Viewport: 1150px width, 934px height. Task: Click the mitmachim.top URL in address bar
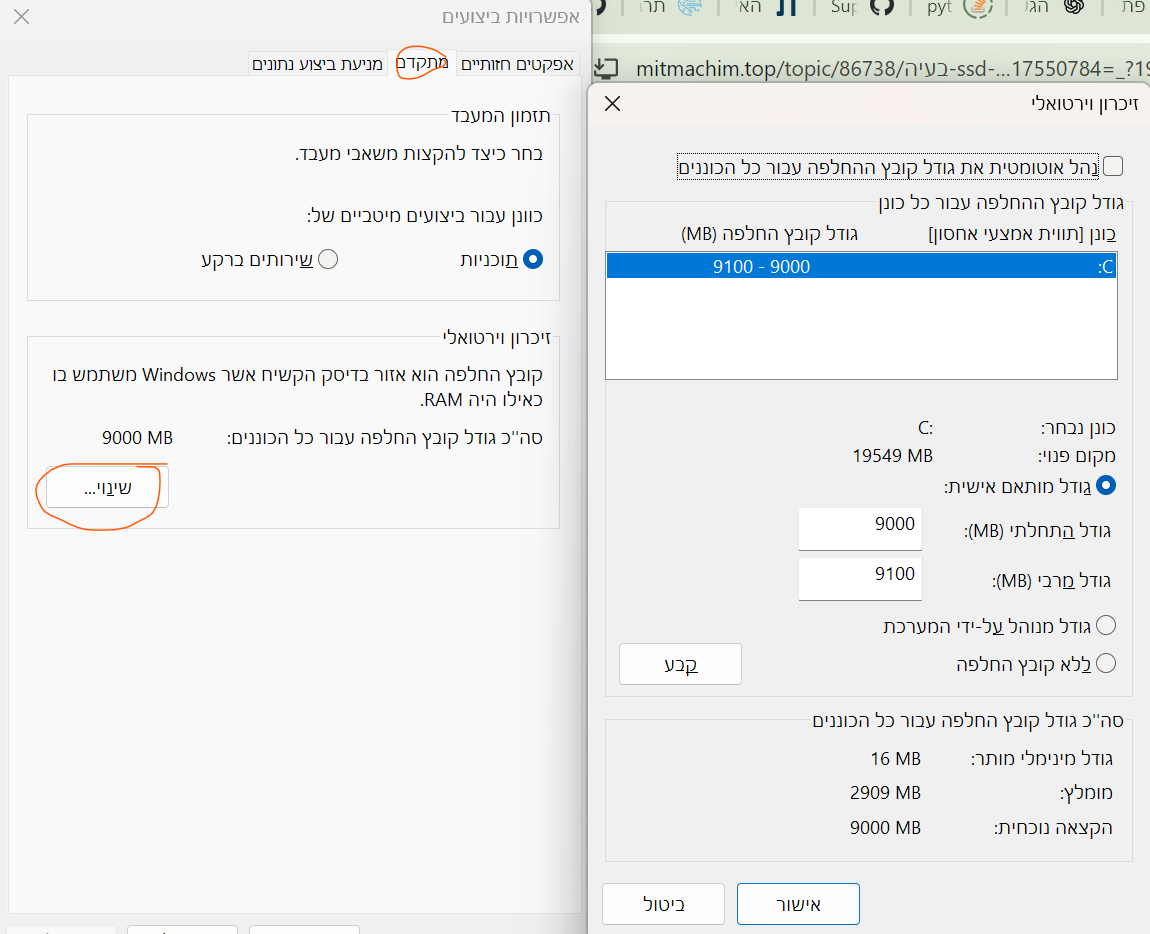coord(891,70)
